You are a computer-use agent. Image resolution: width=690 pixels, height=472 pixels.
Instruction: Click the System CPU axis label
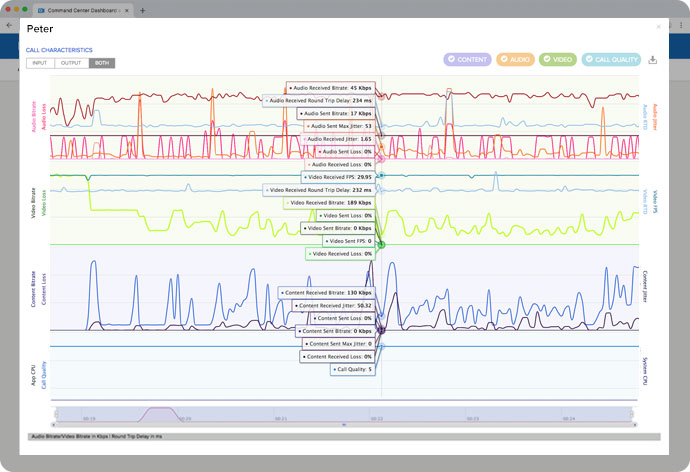[x=645, y=371]
